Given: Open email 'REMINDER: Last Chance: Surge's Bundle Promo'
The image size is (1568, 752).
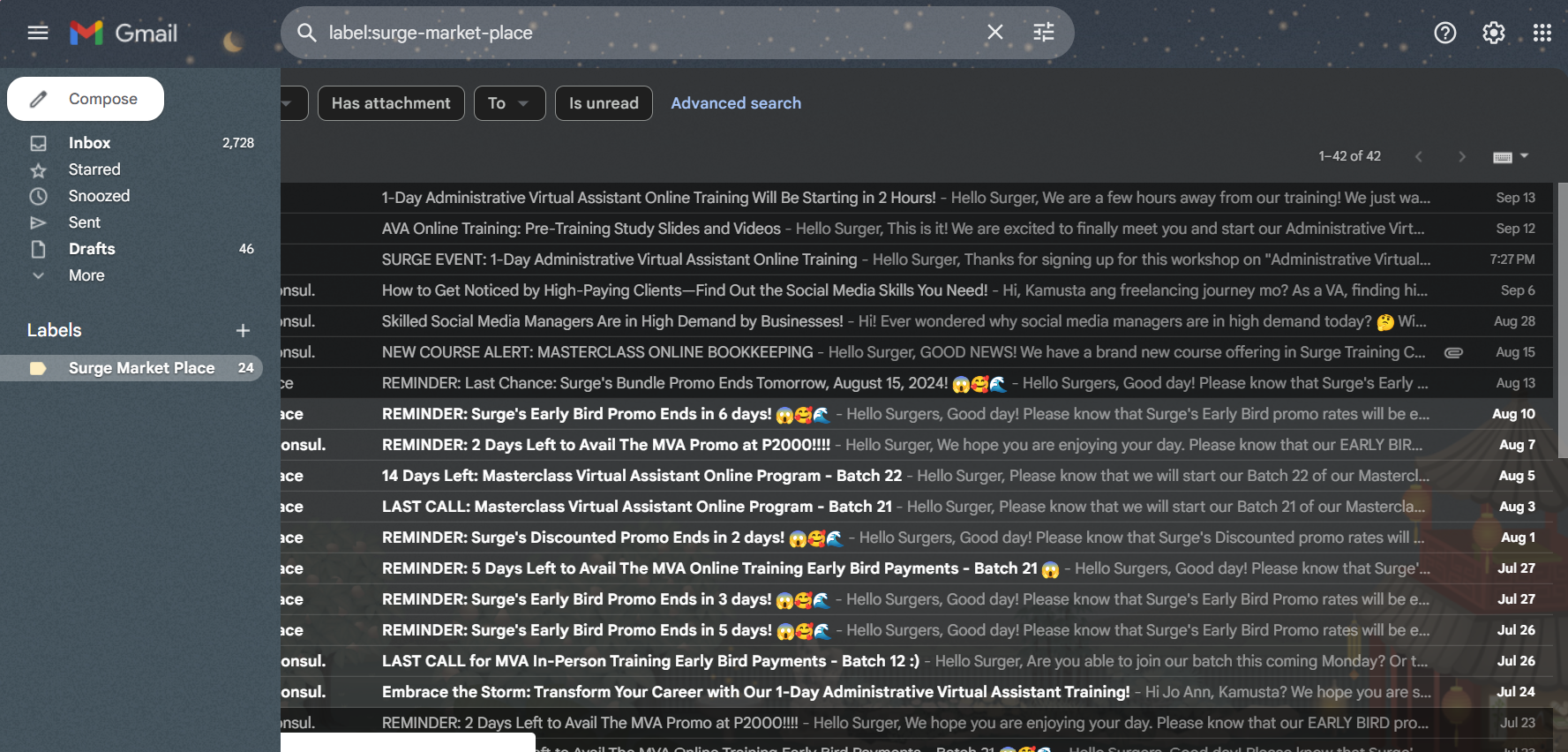Looking at the screenshot, I should [x=917, y=383].
